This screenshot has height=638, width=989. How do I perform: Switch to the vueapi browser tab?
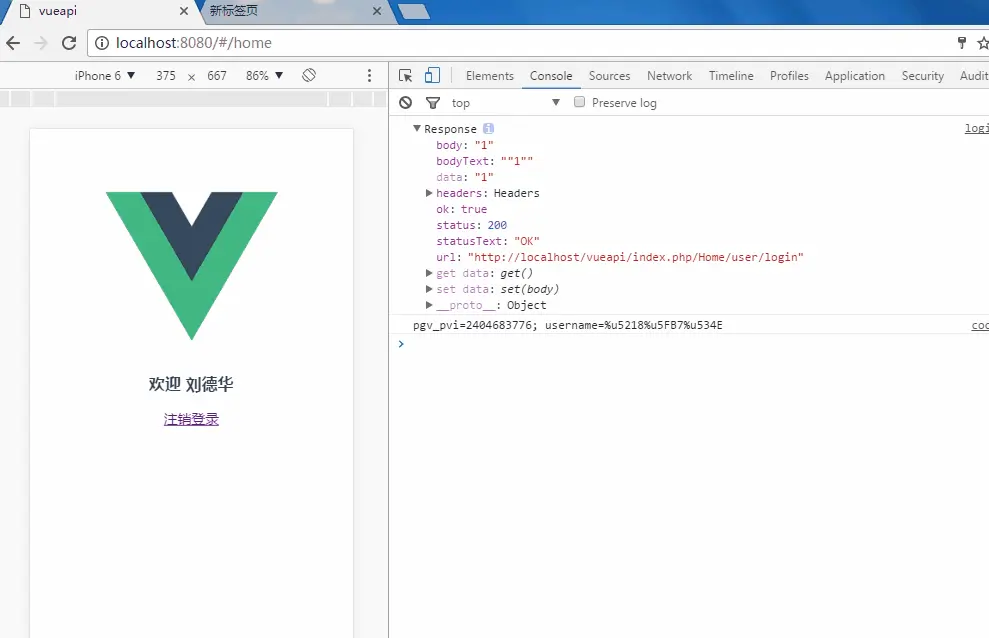[x=101, y=11]
